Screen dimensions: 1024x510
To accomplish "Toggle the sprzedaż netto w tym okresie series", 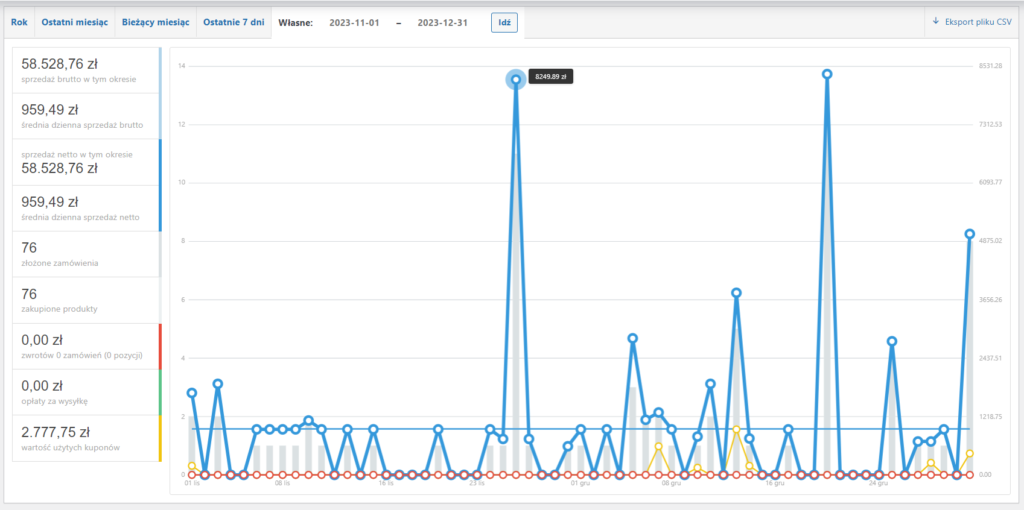I will tap(86, 161).
